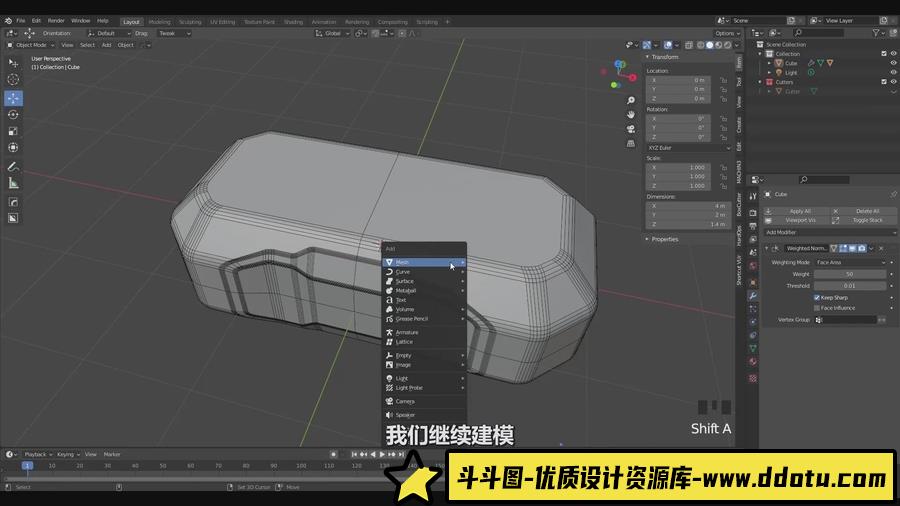Choose Camera in the Add menu
900x506 pixels.
point(424,402)
